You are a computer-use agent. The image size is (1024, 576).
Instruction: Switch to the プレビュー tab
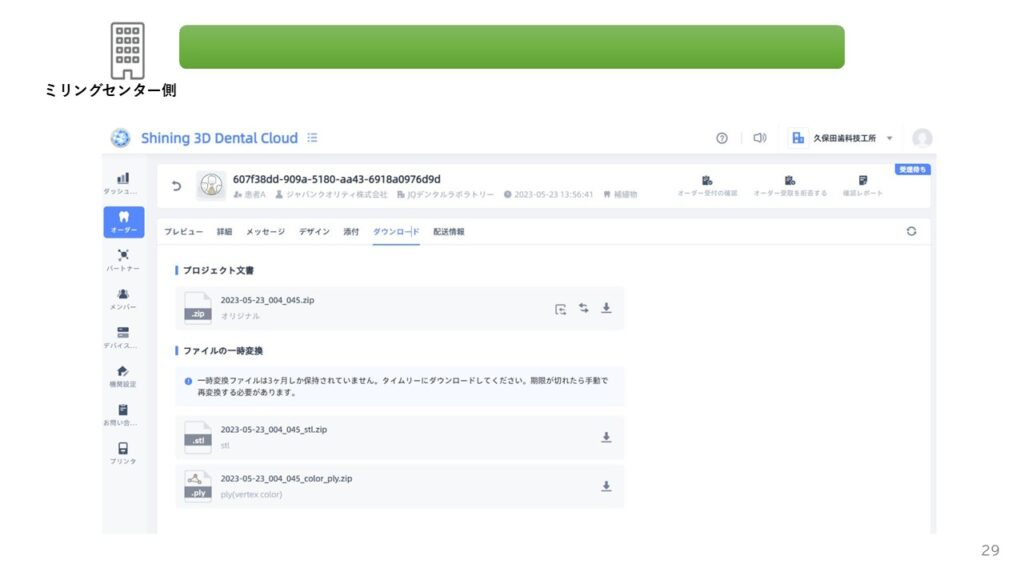coord(184,232)
